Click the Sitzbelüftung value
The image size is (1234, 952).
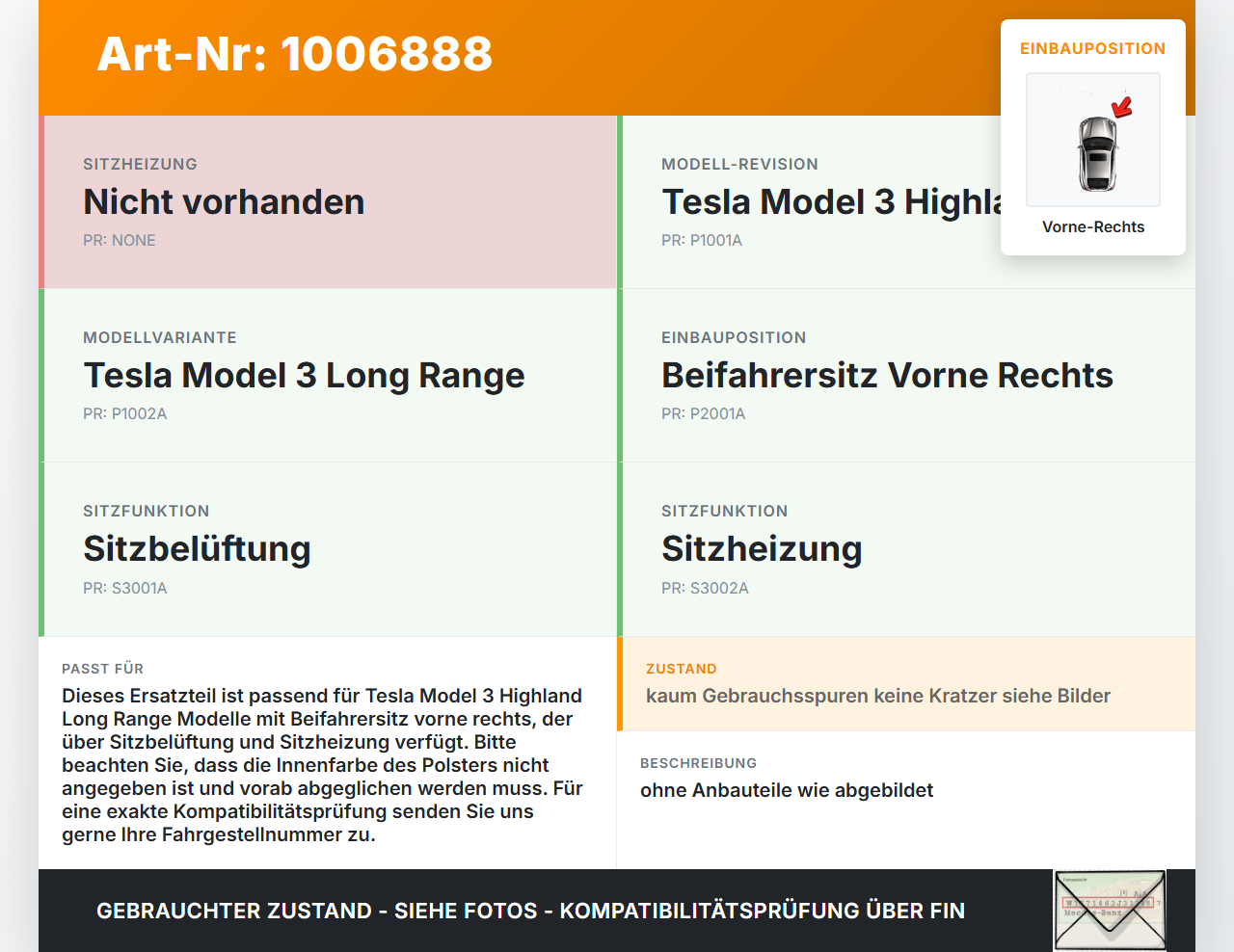tap(197, 548)
